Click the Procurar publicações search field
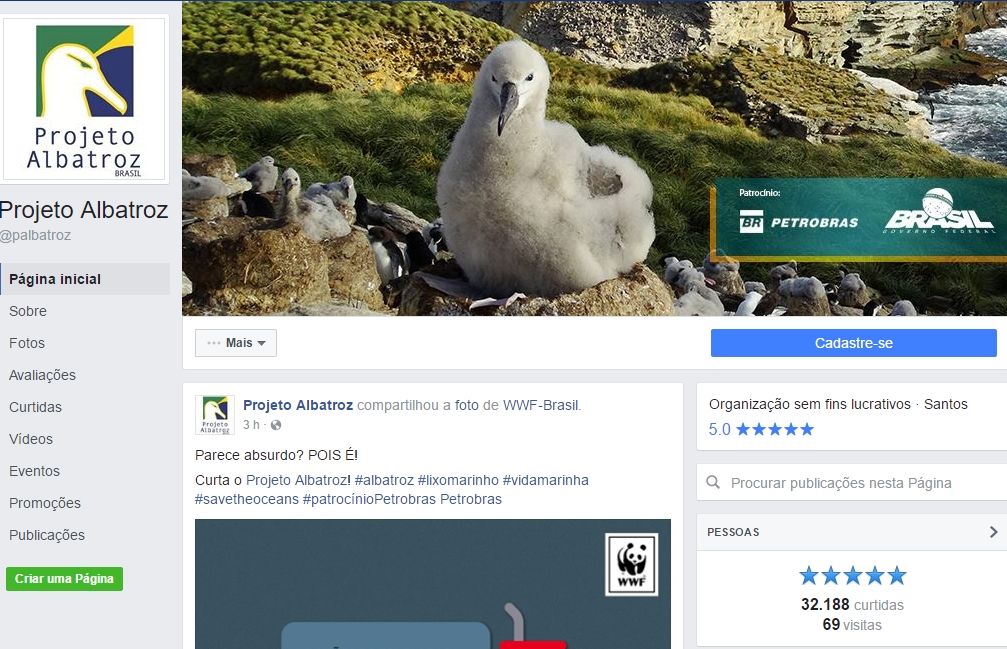 pos(850,483)
